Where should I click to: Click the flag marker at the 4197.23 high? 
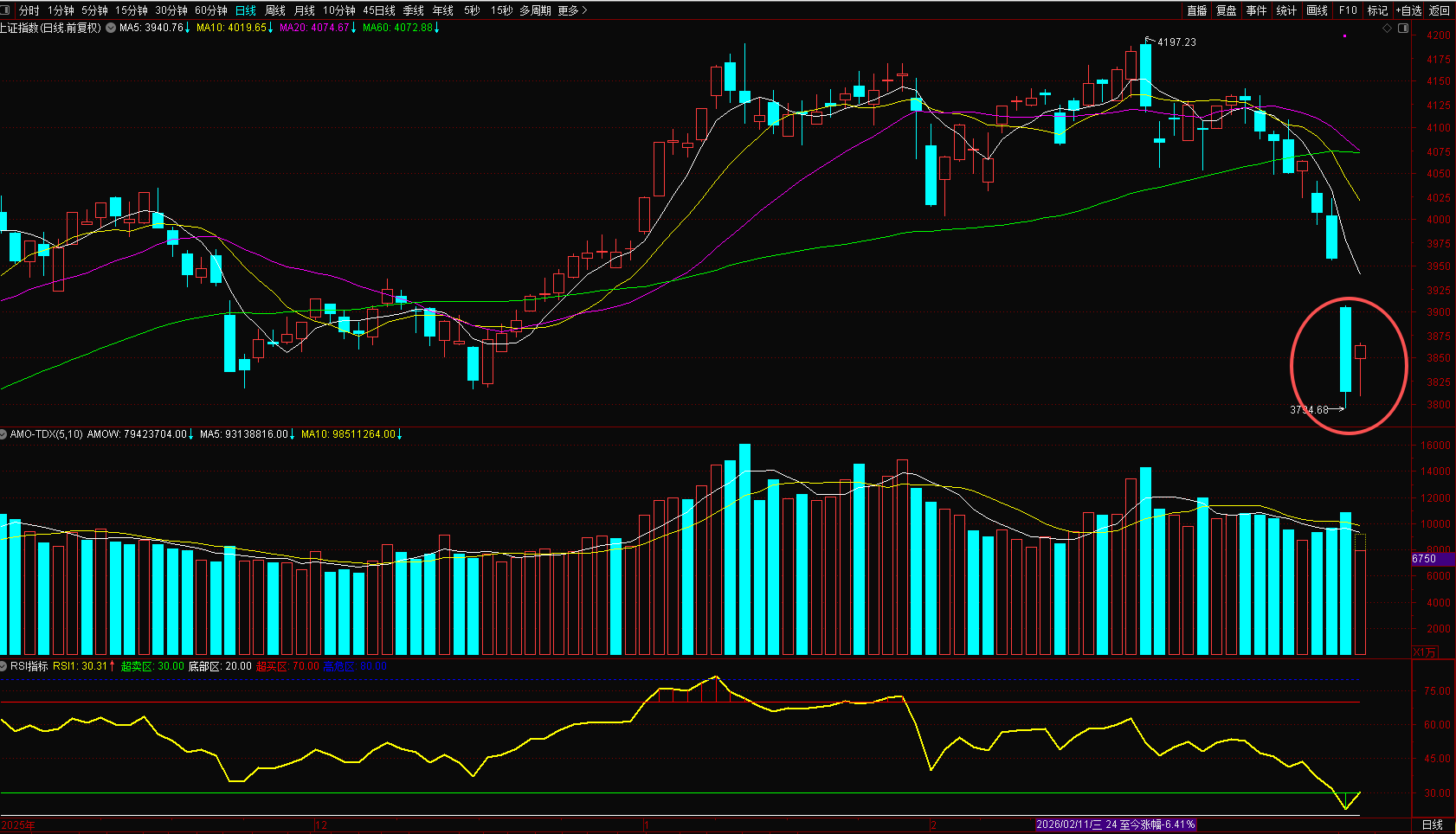[x=1150, y=41]
